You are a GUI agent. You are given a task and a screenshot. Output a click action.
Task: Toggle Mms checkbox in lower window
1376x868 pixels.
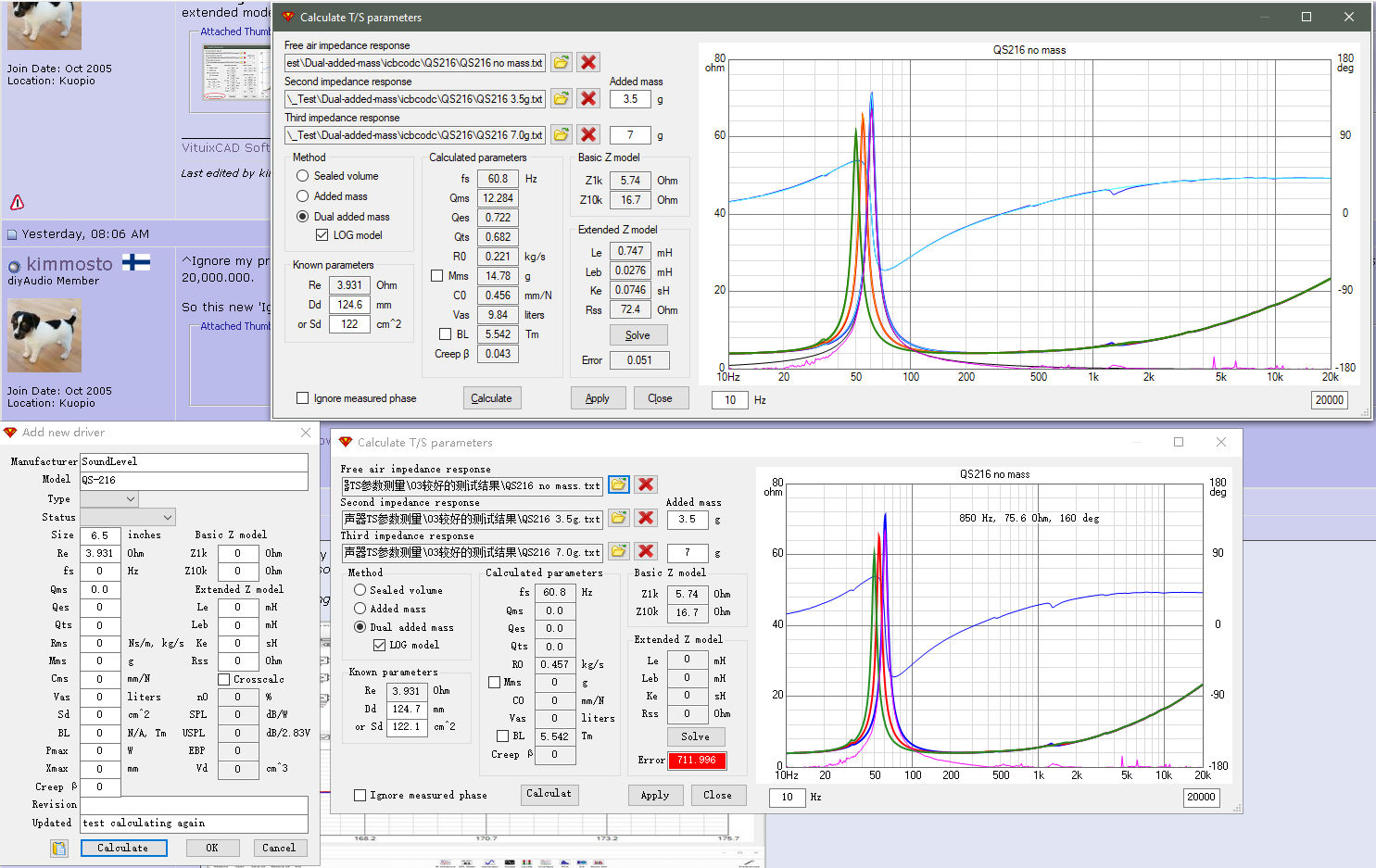click(494, 682)
